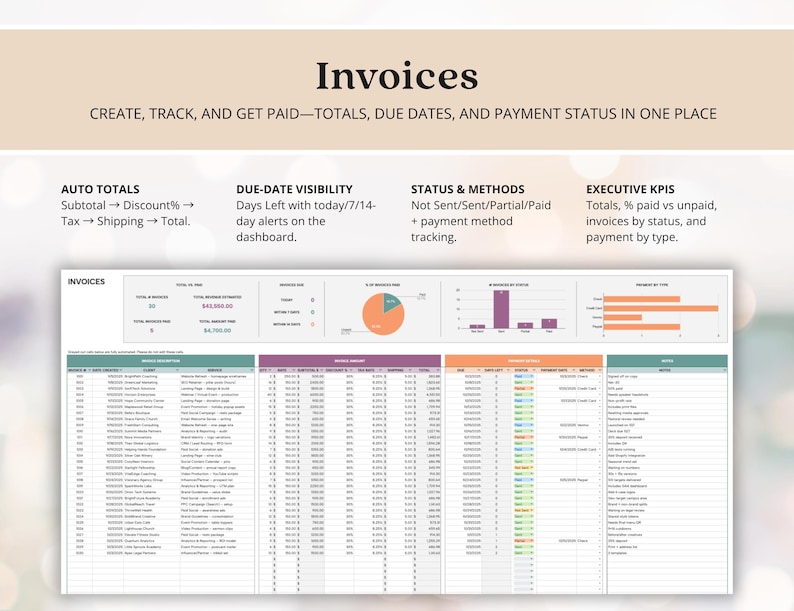
Task: Select the total # invoices value 30
Action: (x=152, y=306)
